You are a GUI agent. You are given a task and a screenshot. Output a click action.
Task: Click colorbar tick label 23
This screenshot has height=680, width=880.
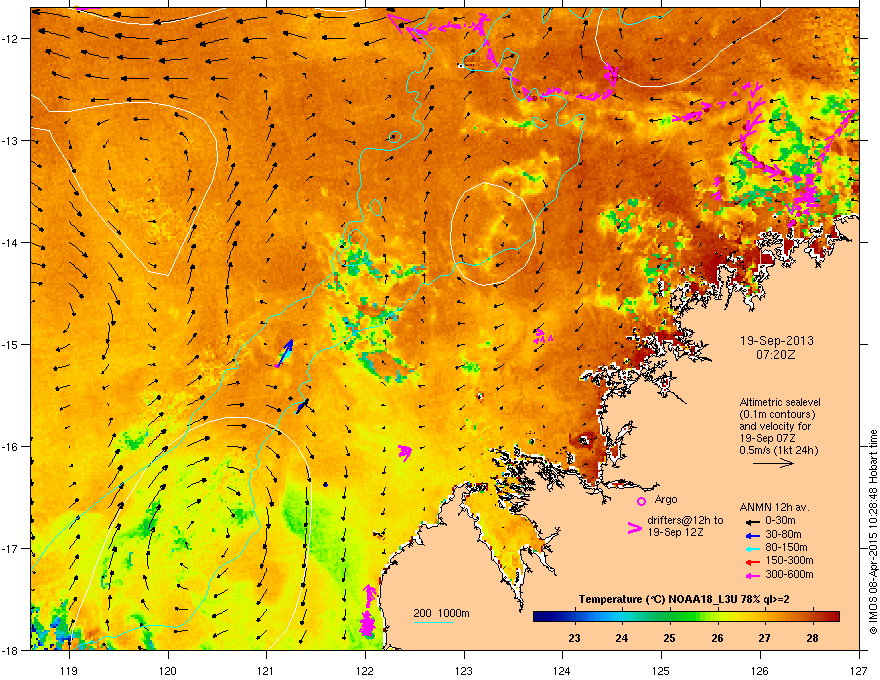coord(574,638)
